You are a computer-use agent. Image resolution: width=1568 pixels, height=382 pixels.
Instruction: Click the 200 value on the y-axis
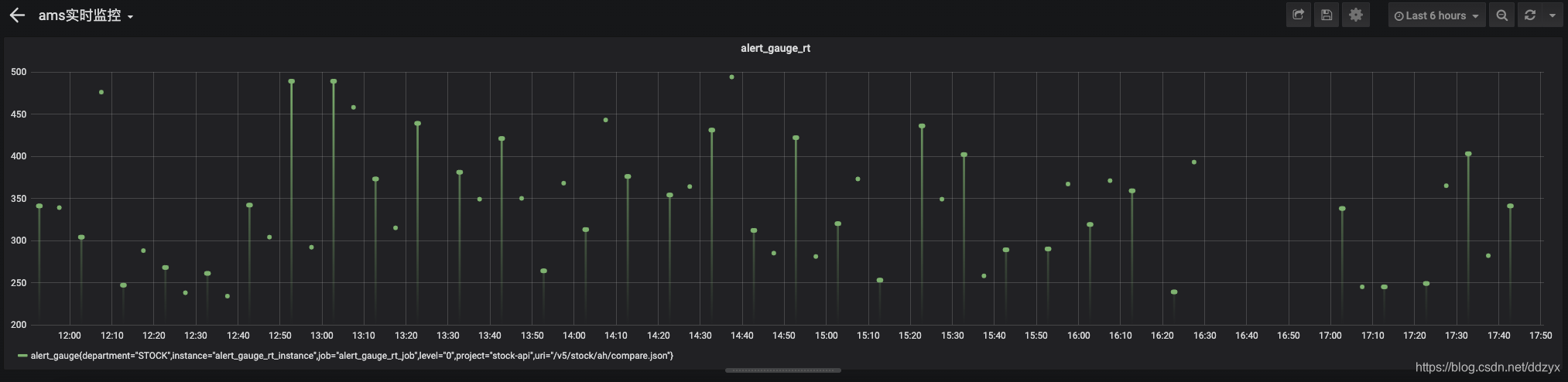tap(19, 325)
